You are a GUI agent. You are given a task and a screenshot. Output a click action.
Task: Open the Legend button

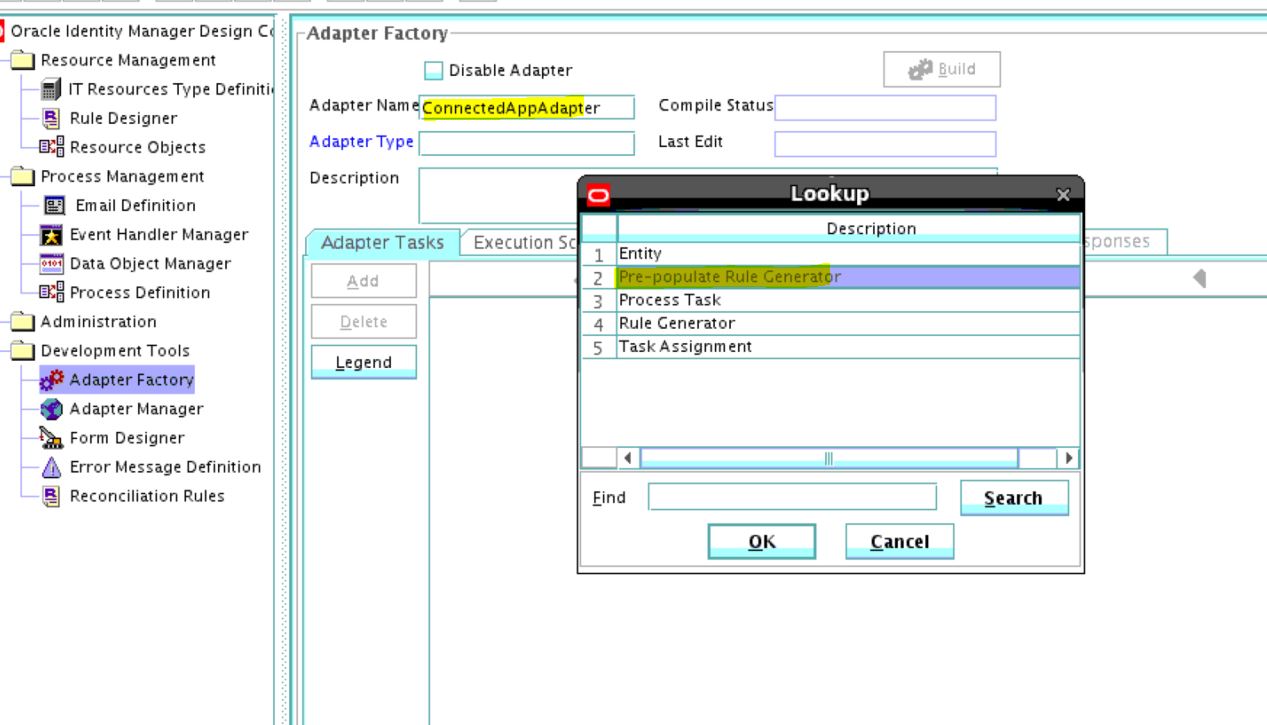tap(363, 362)
